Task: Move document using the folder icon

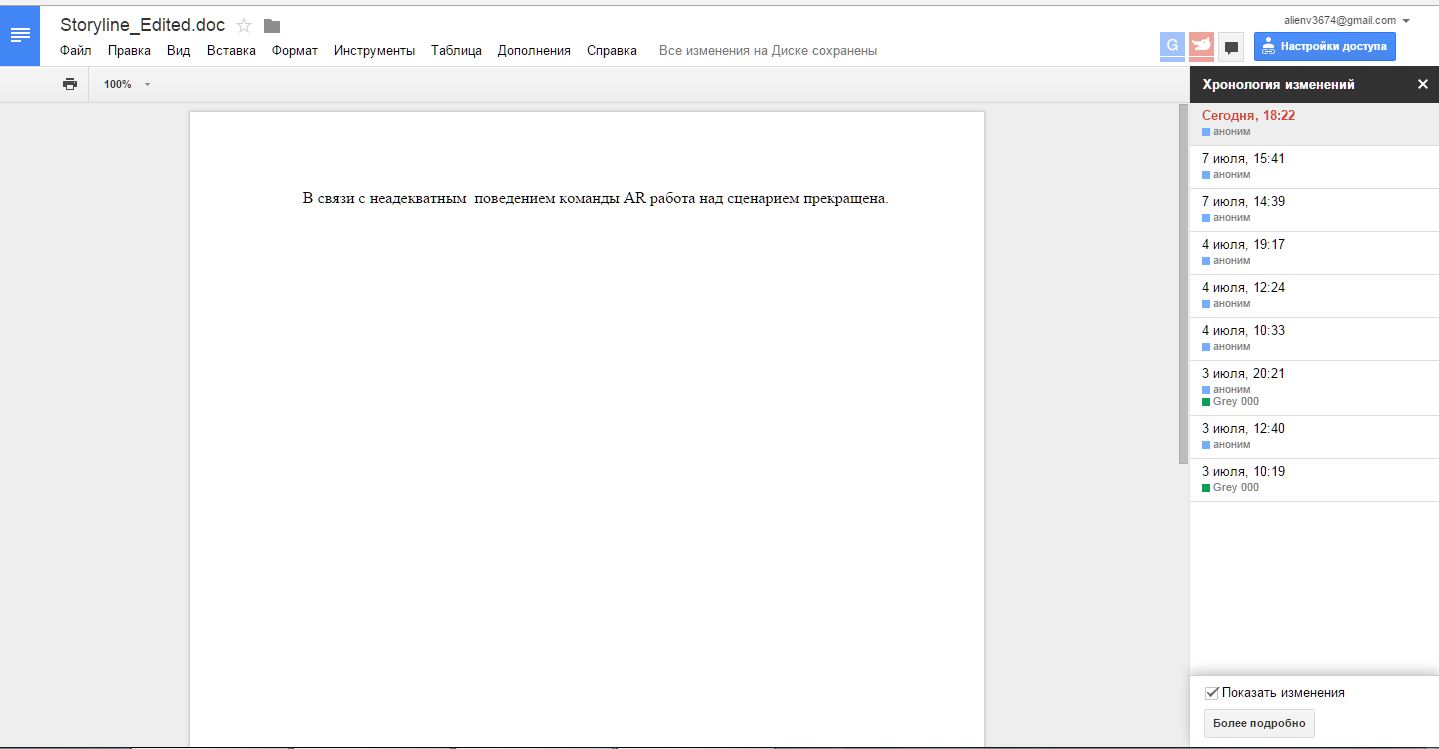Action: pyautogui.click(x=272, y=26)
